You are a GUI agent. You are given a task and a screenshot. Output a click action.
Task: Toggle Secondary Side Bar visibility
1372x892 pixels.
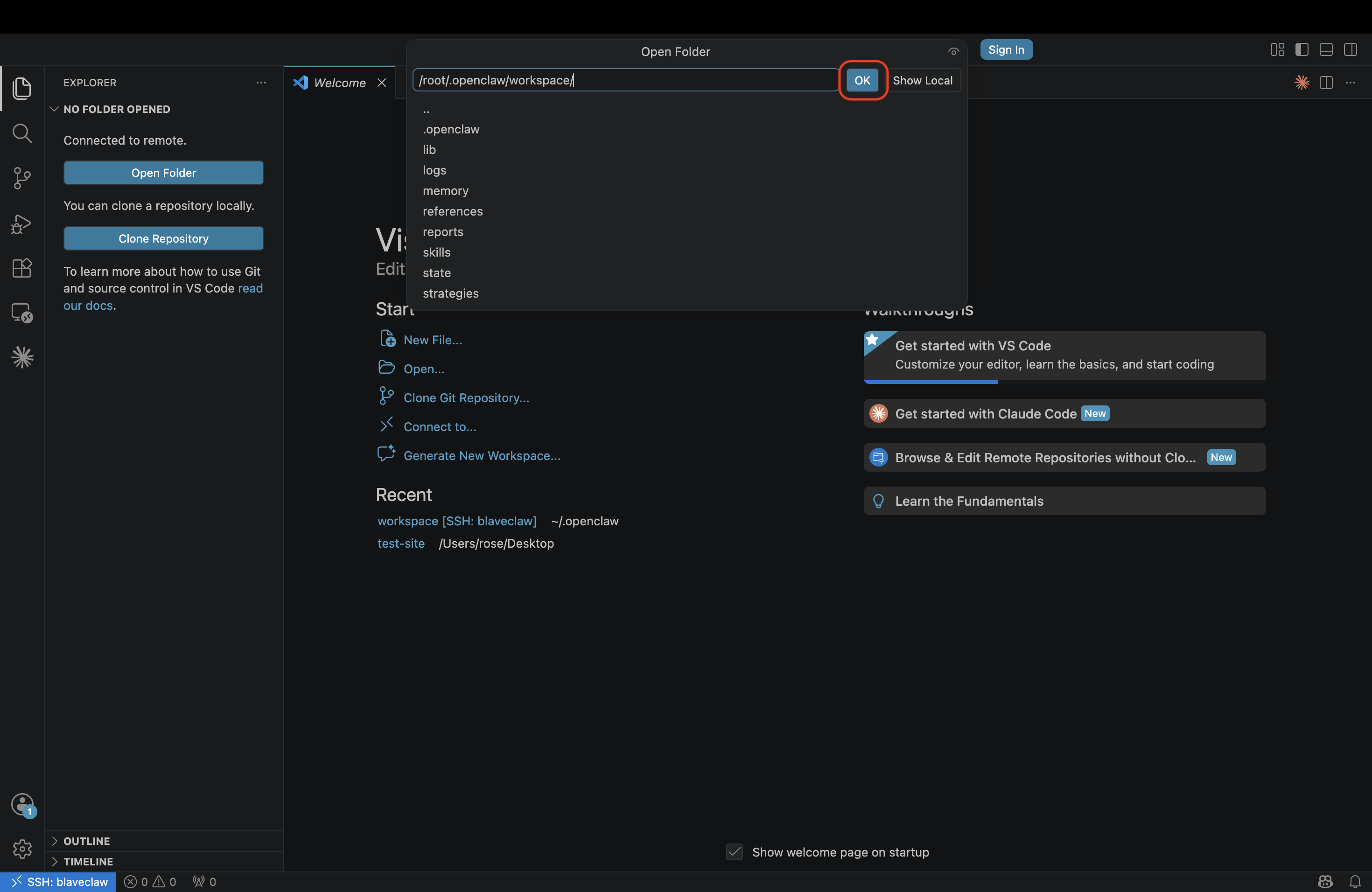click(1350, 49)
